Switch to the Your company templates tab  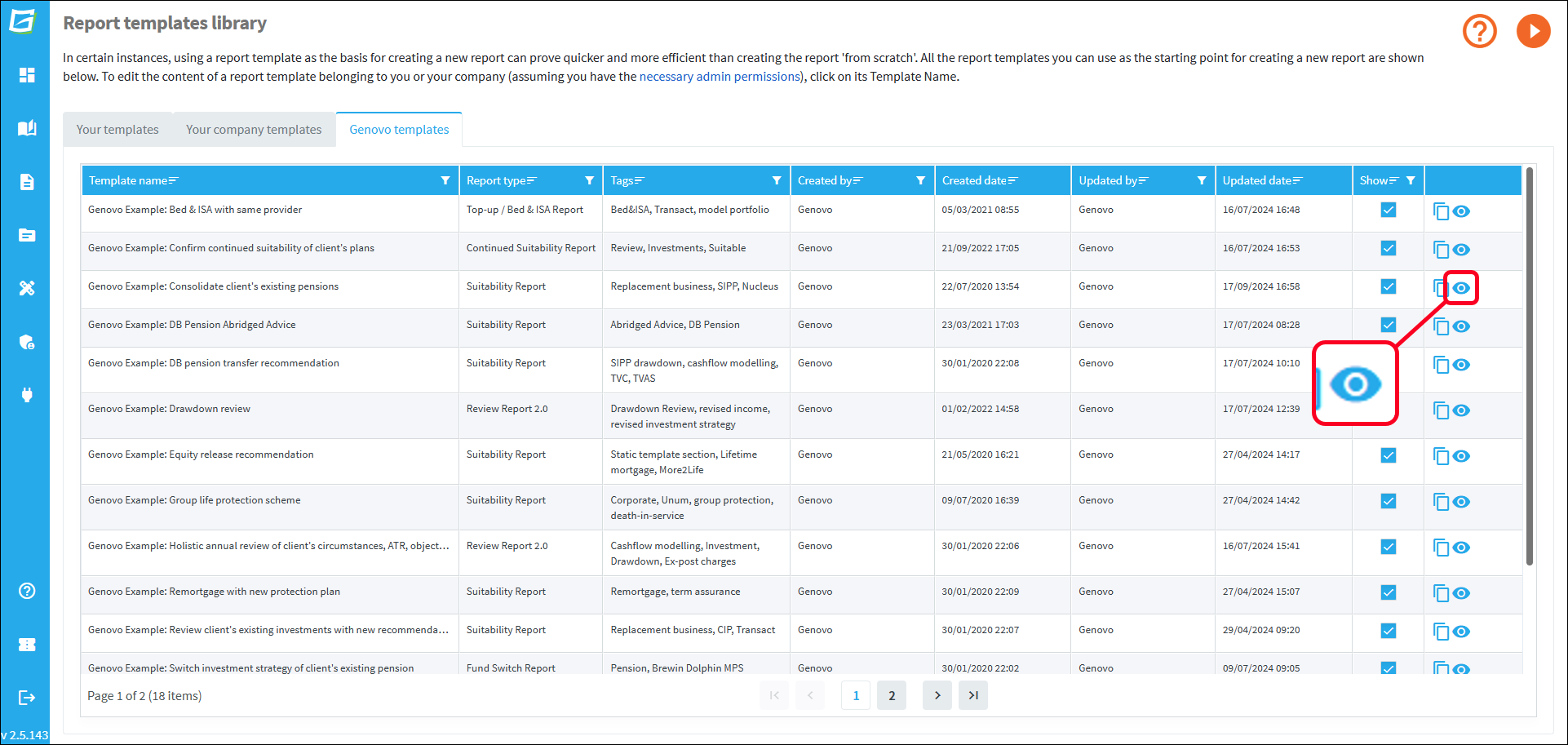pyautogui.click(x=254, y=130)
